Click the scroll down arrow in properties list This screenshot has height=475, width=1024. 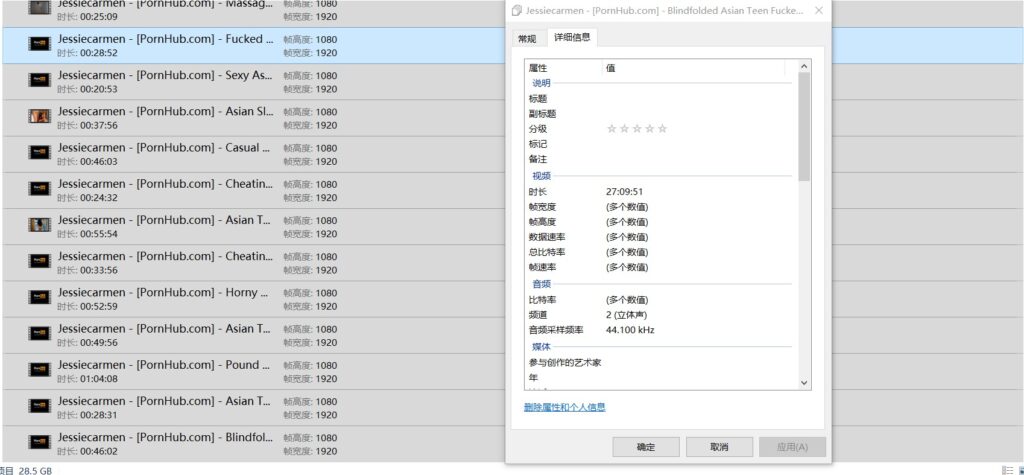point(805,382)
